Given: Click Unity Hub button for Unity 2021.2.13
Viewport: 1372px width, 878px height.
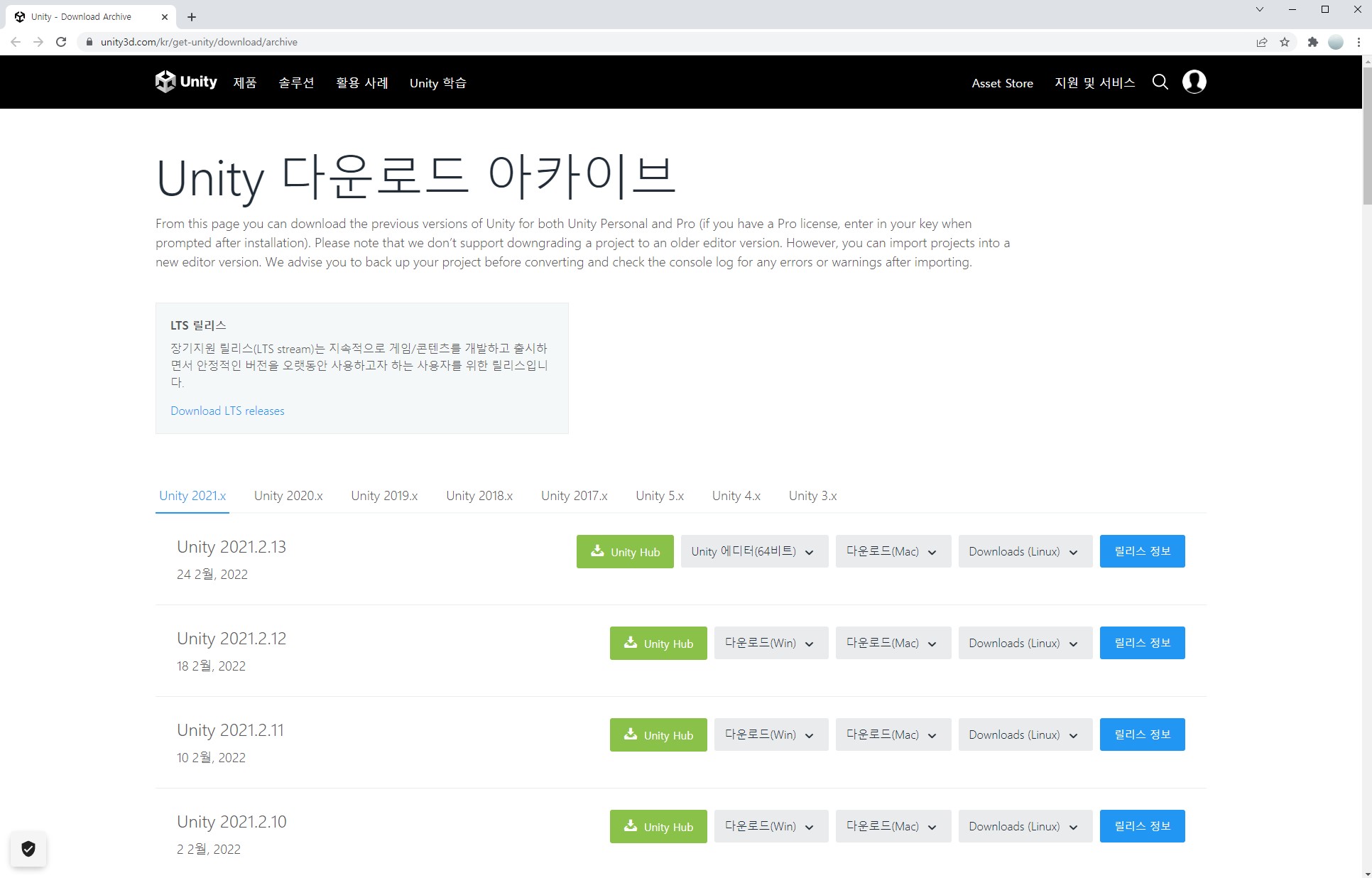Looking at the screenshot, I should coord(625,551).
